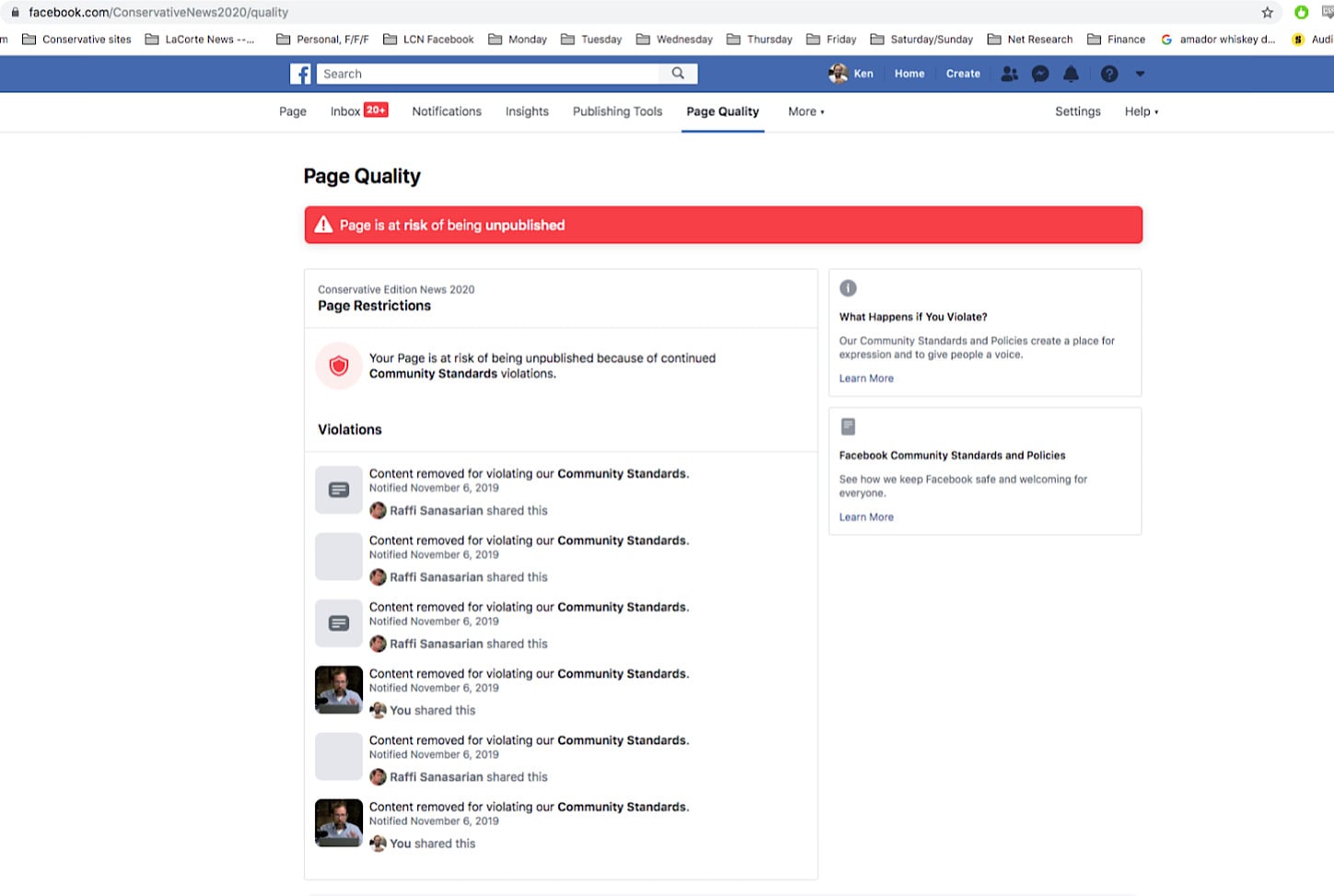Viewport: 1334px width, 896px height.
Task: Bookmark this page with star icon
Action: (x=1268, y=12)
